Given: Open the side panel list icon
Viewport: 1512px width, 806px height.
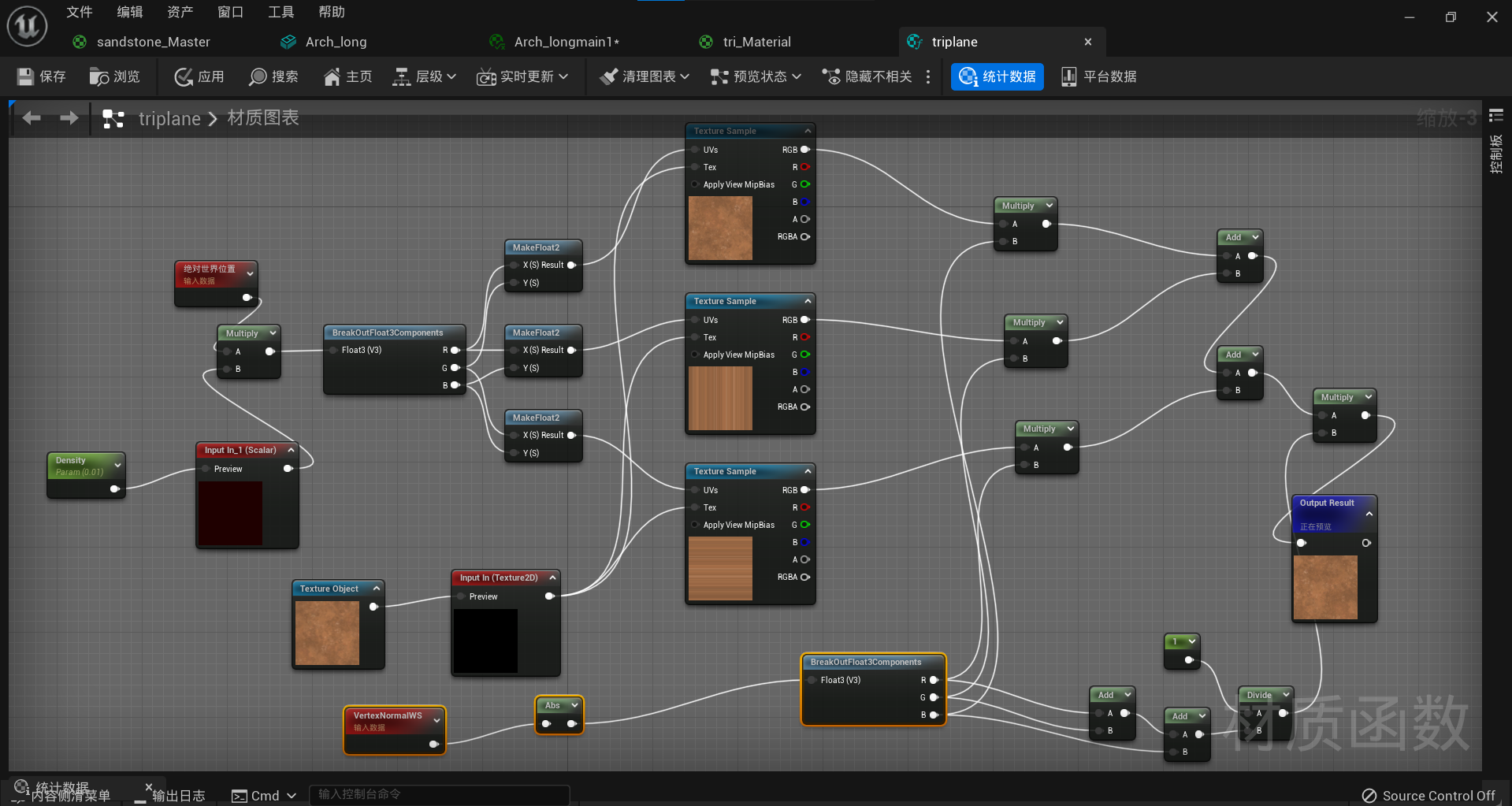Looking at the screenshot, I should [x=1496, y=116].
